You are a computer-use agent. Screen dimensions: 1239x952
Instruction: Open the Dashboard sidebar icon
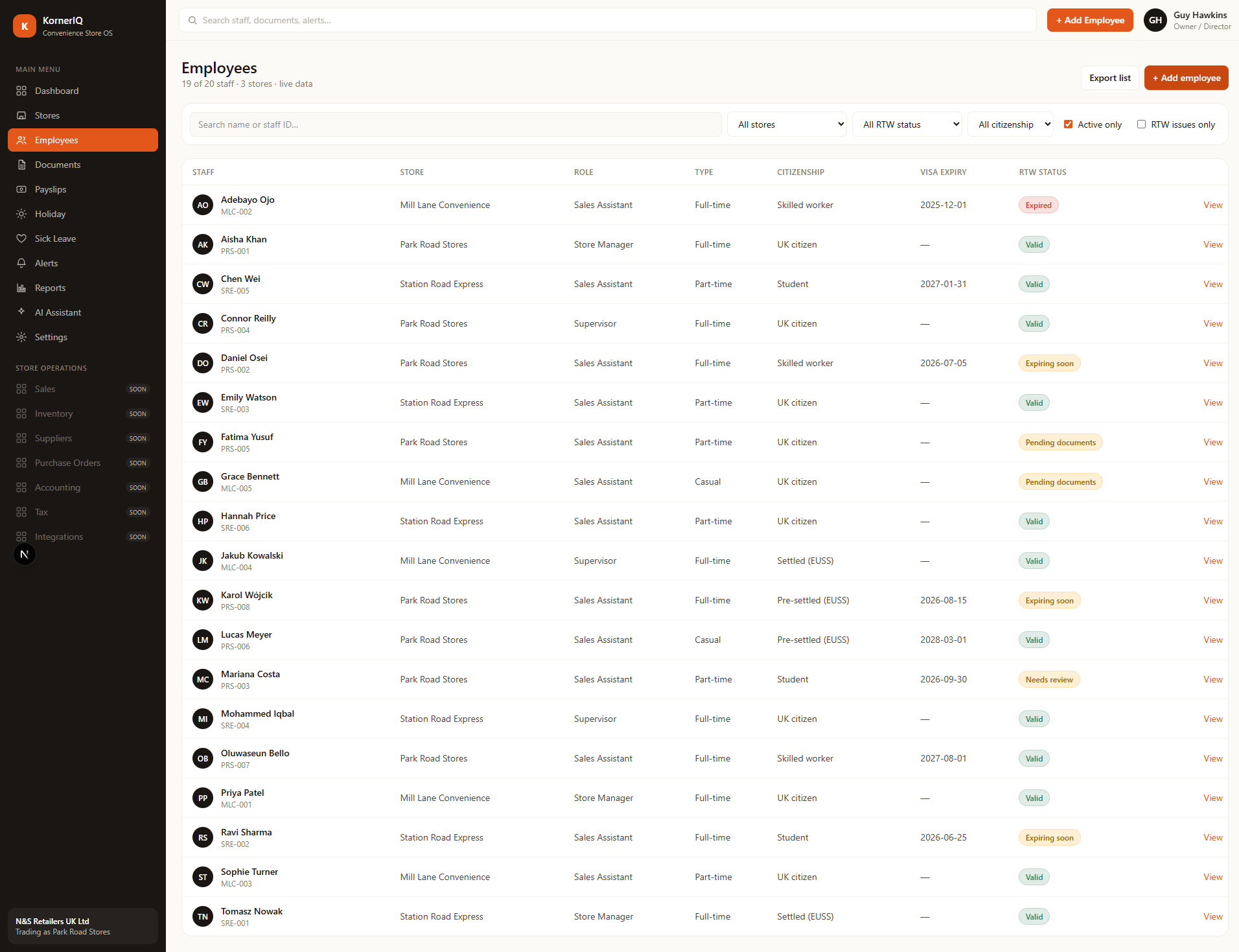pos(21,91)
